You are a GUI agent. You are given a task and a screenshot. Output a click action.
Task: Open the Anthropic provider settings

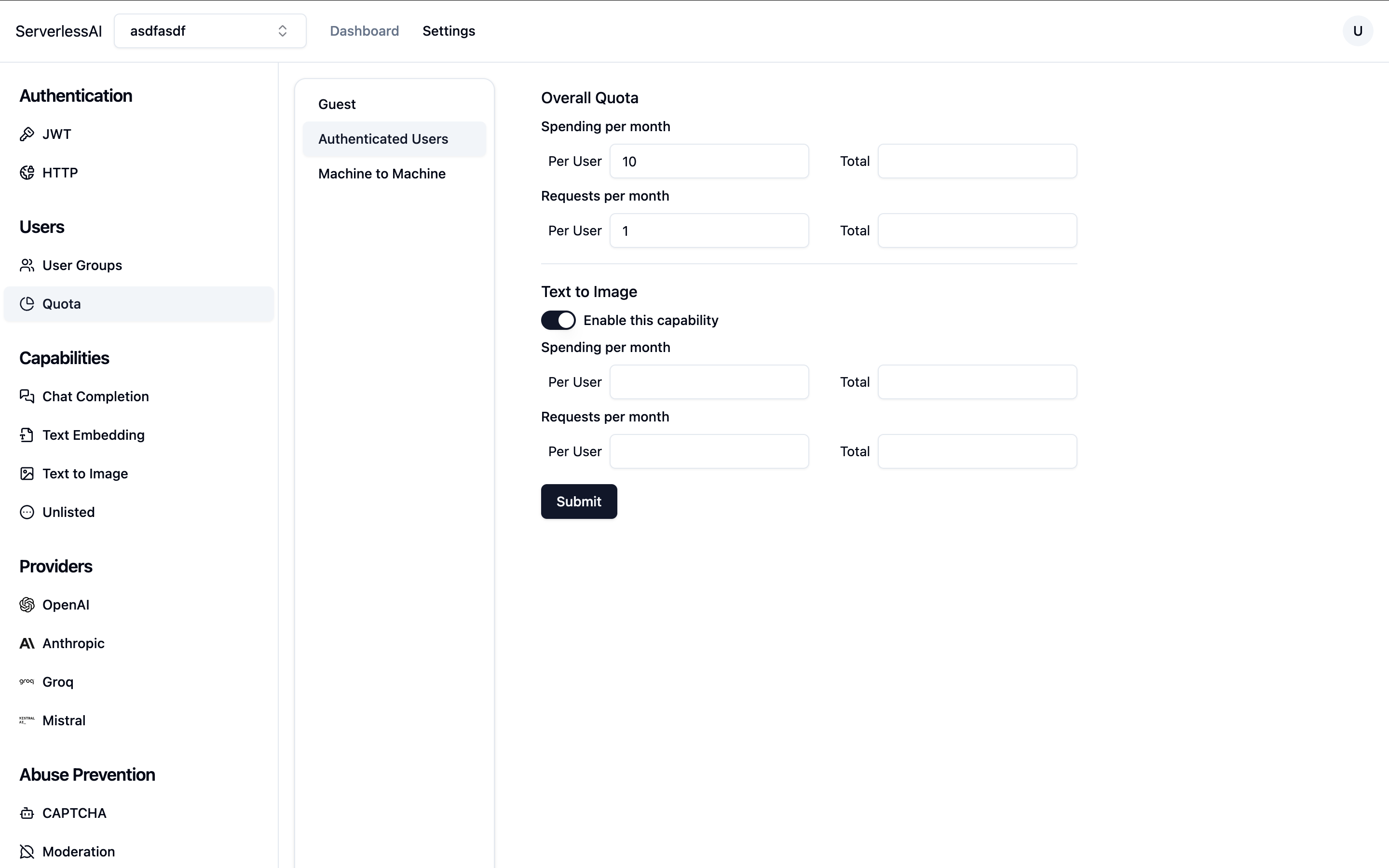point(73,644)
